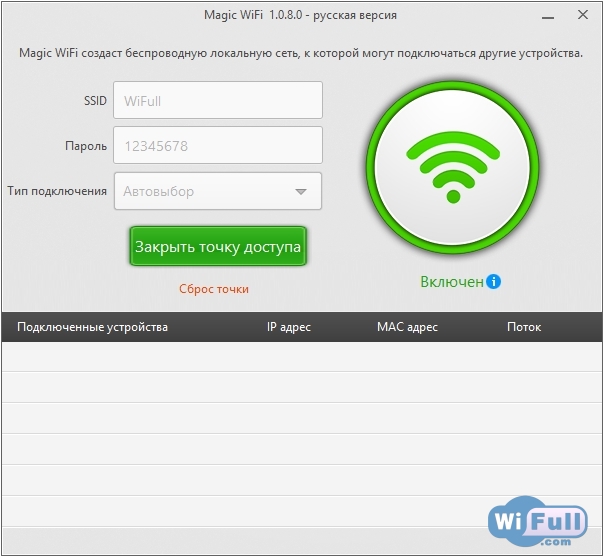Close the Magic WiFi window

(583, 15)
